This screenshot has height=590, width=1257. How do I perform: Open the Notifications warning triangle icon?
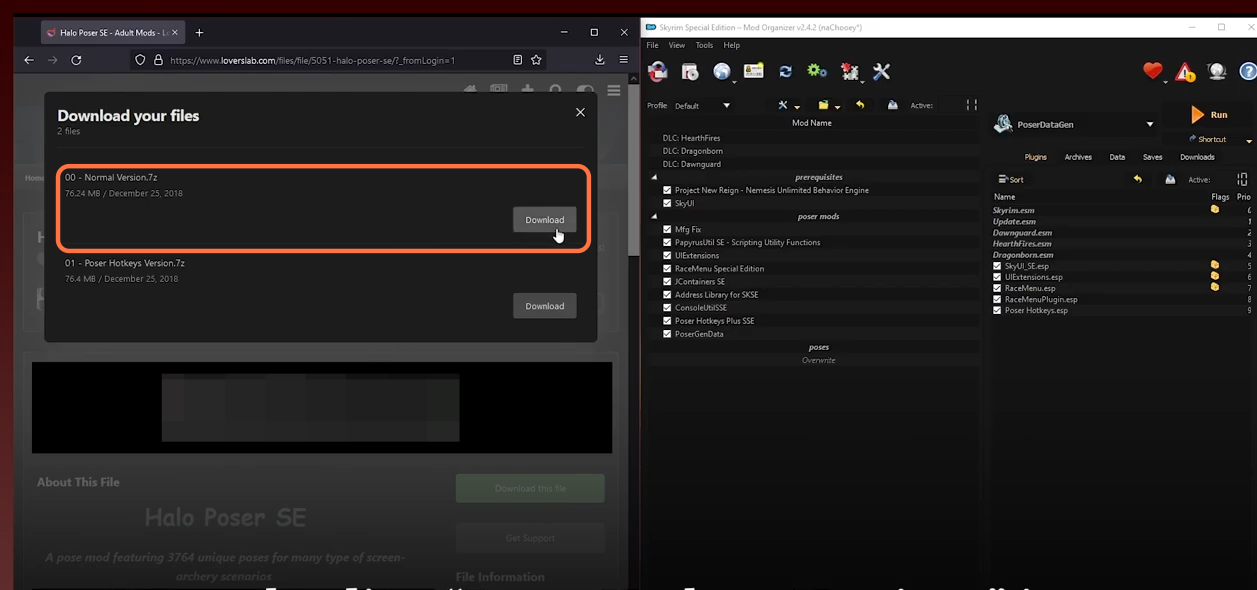click(x=1185, y=71)
